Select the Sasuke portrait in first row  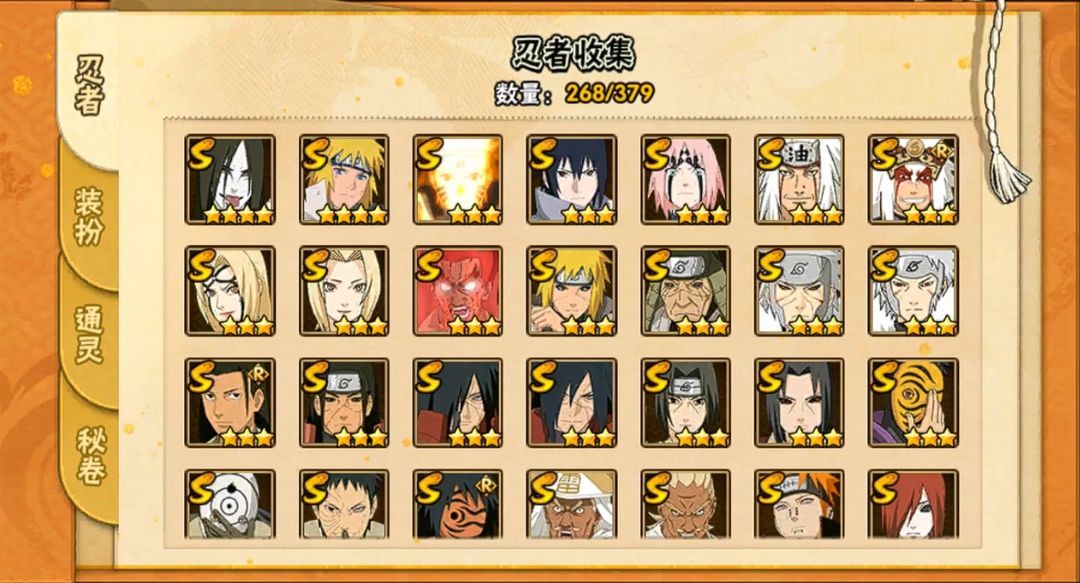pyautogui.click(x=572, y=179)
